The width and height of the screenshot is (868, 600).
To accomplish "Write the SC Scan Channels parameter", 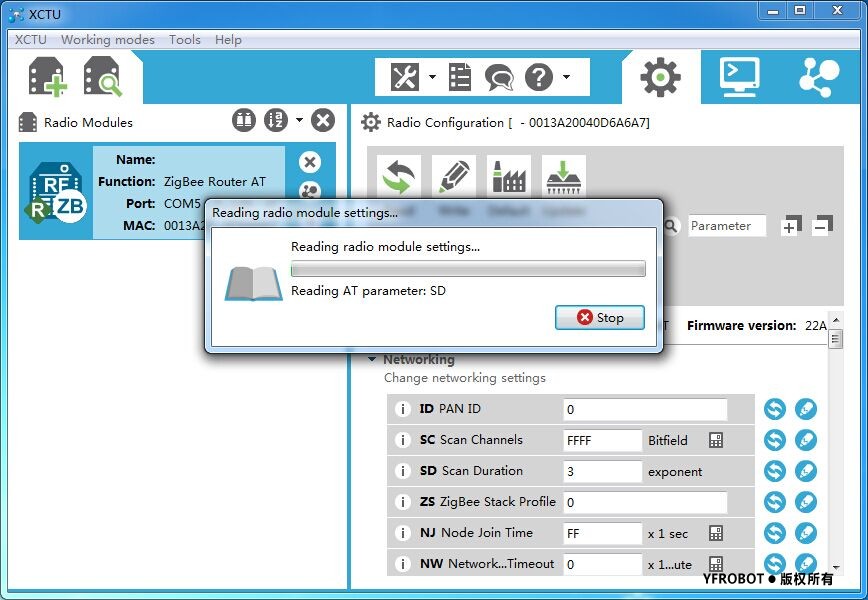I will tap(805, 440).
